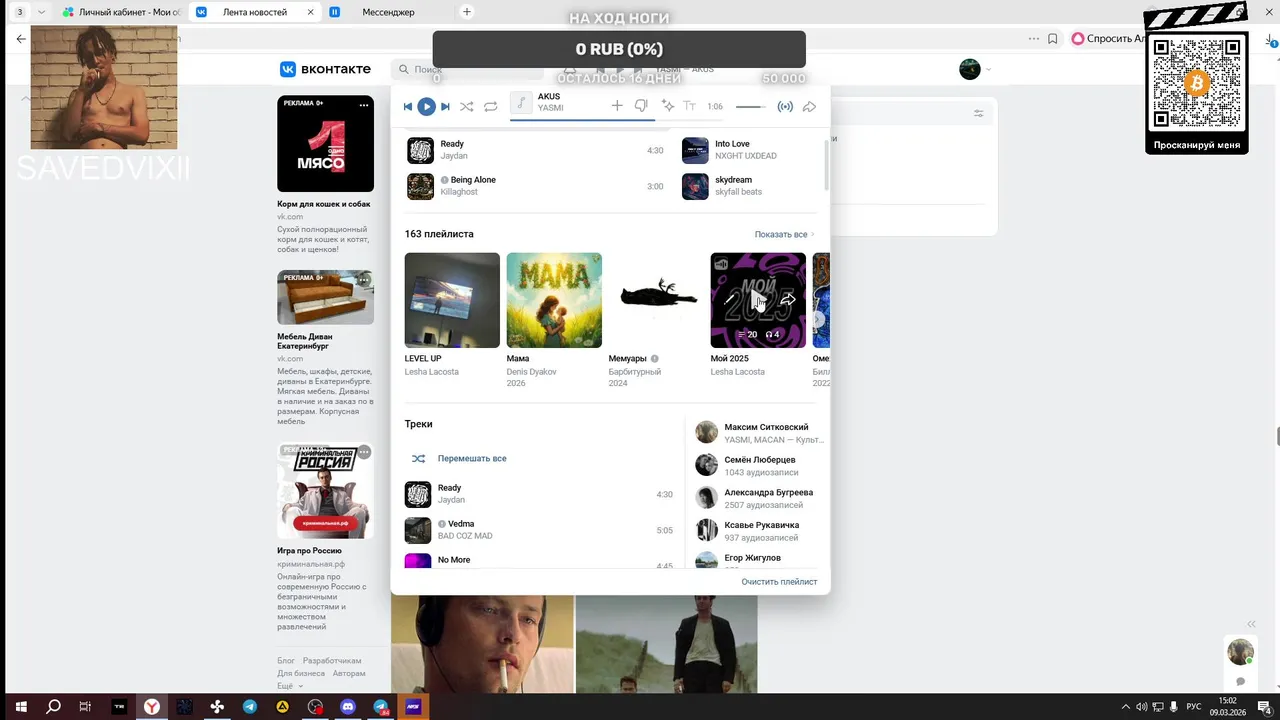Play the Into Love track
1280x720 pixels.
(695, 150)
